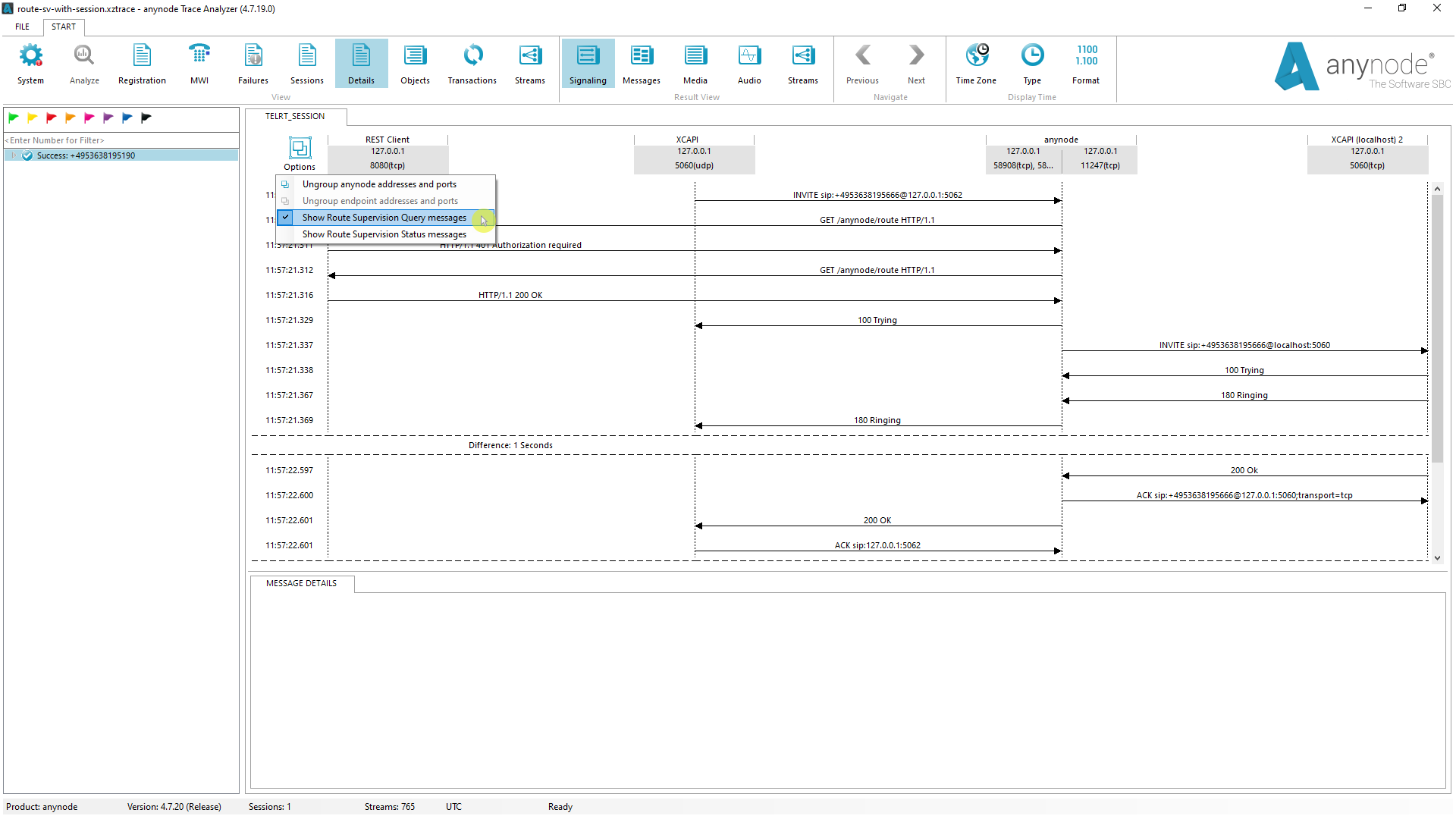Open the MWI view
This screenshot has width=1456, height=819.
(x=199, y=64)
